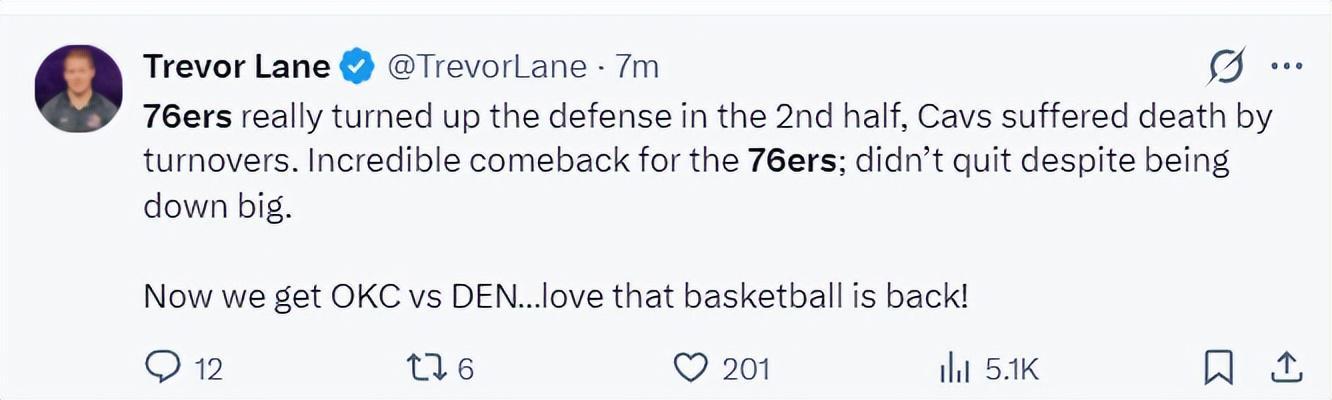This screenshot has width=1332, height=400.
Task: Open the Grok slashed-circle icon
Action: point(1225,68)
